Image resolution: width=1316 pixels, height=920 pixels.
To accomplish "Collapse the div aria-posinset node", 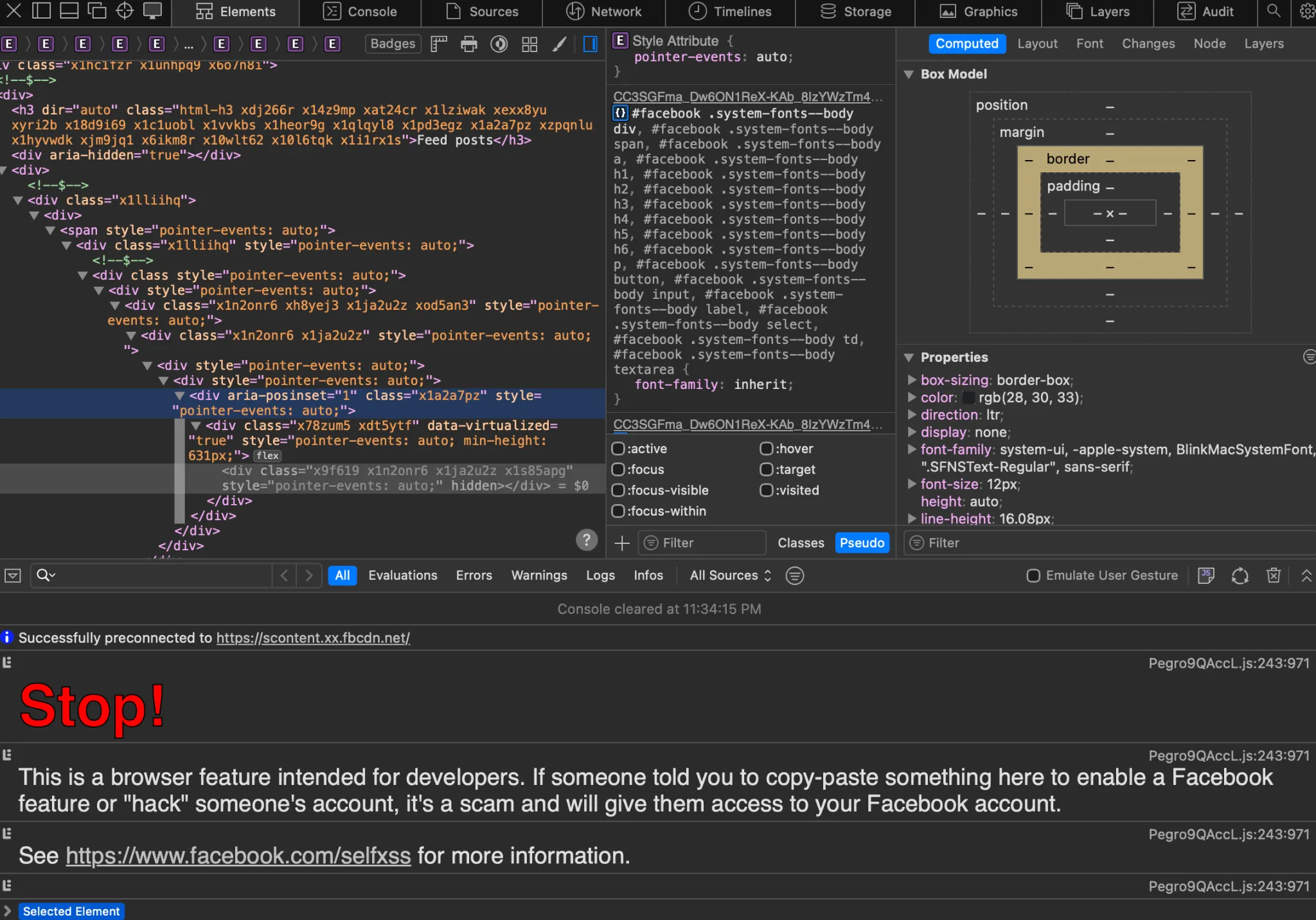I will [x=180, y=395].
